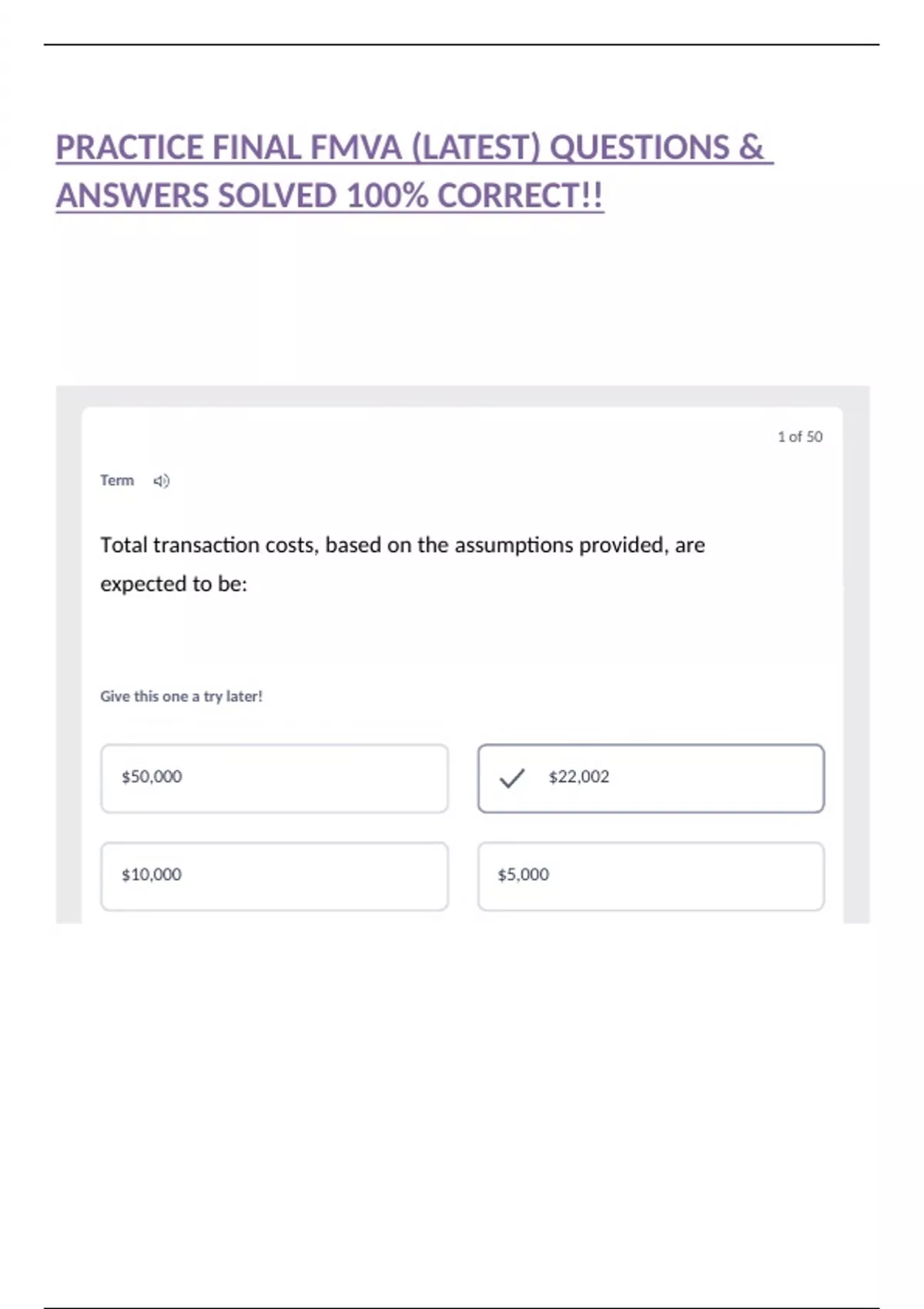The image size is (924, 1309).
Task: Click the "Total transaction costs" question line
Action: [402, 545]
